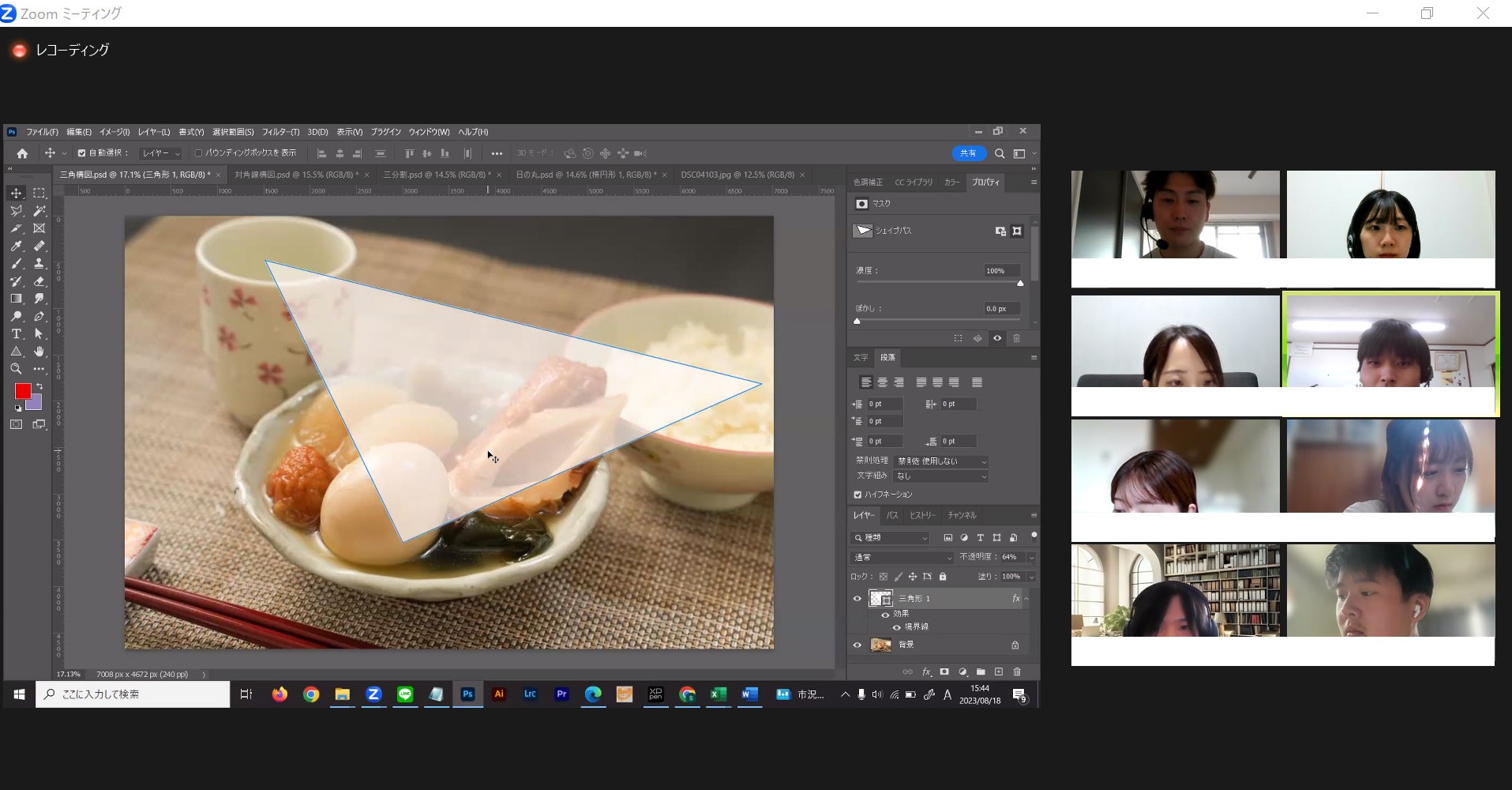Open the workspace switcher dropdown
This screenshot has height=790, width=1512.
pos(1022,153)
